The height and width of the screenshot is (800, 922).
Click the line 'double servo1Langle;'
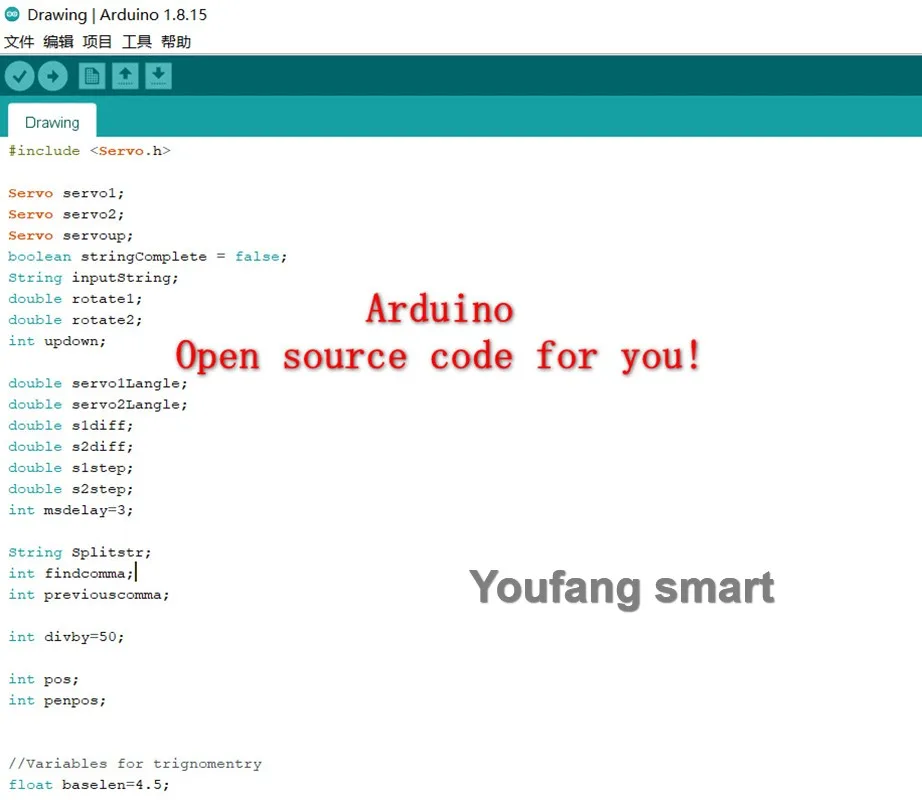tap(98, 384)
